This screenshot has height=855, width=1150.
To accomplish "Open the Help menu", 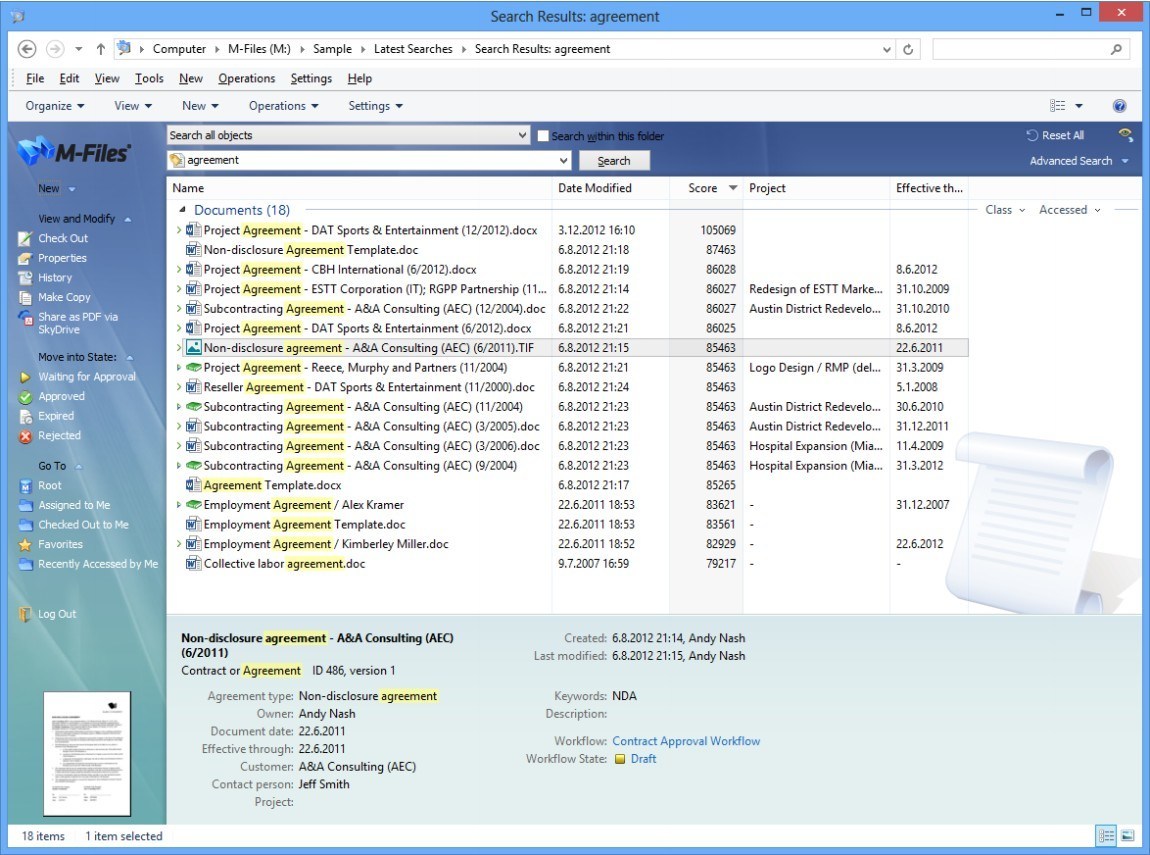I will pos(359,78).
